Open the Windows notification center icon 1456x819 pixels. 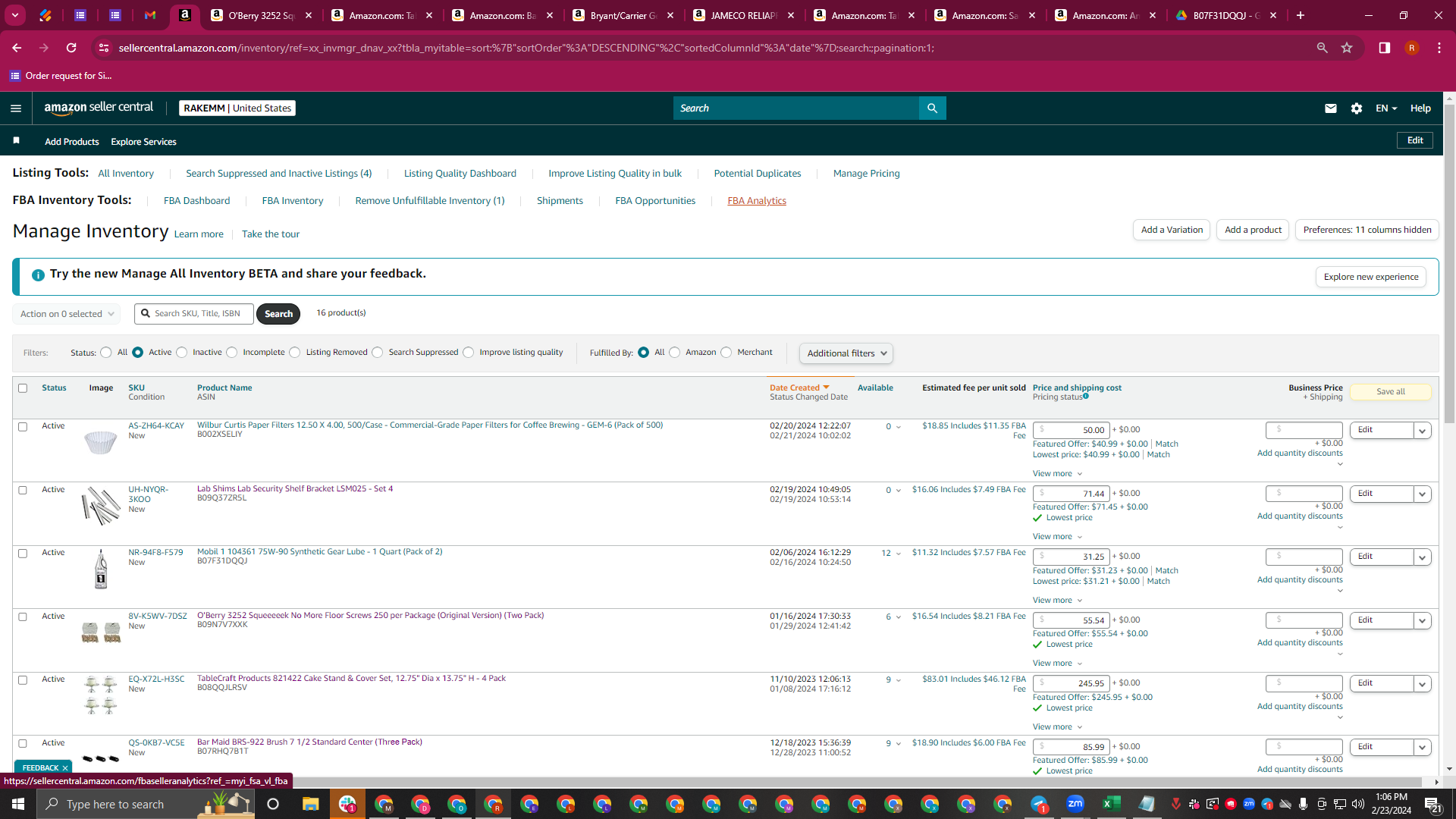(x=1432, y=805)
